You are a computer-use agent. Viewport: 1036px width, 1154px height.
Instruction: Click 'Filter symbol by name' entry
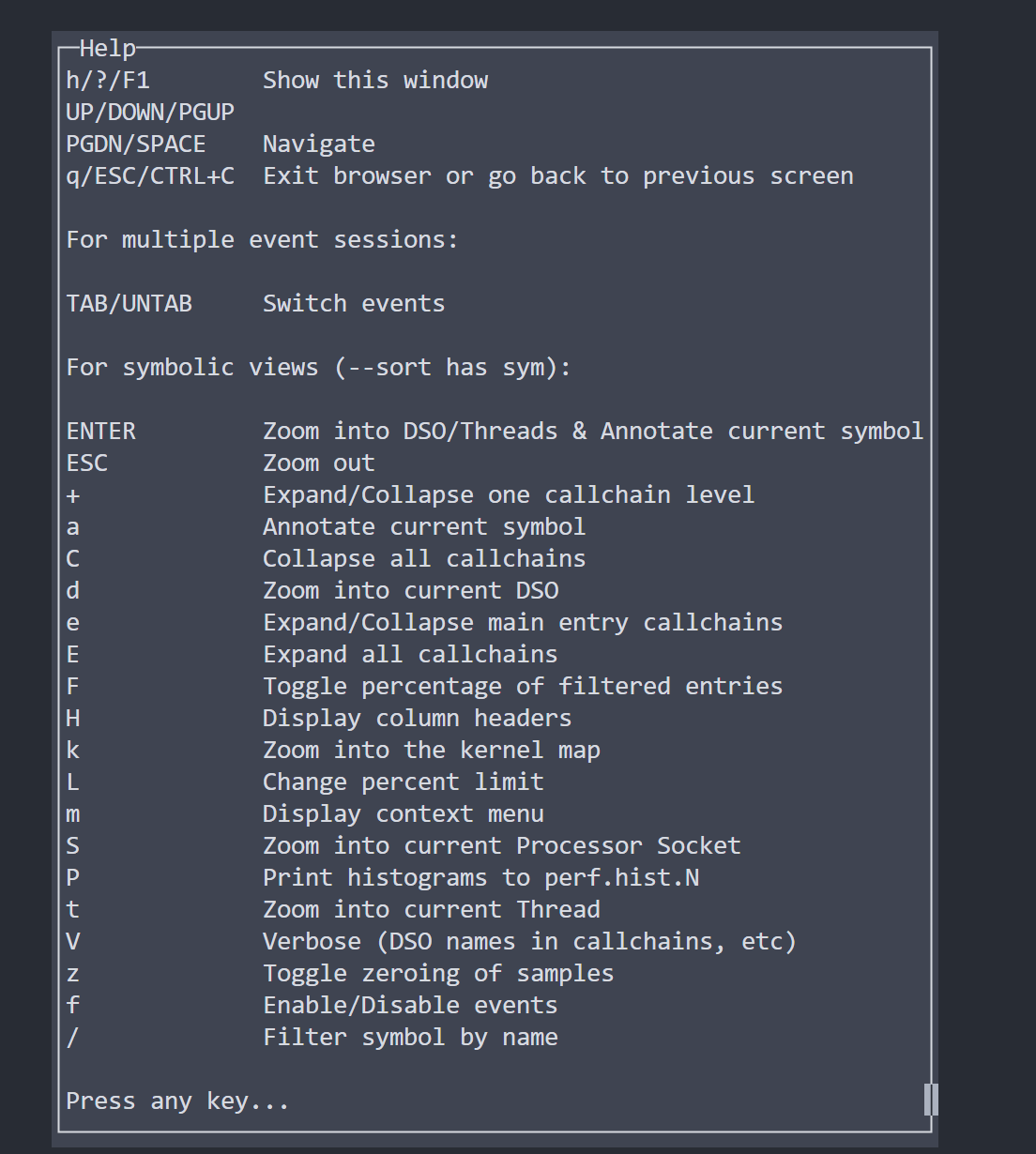[x=410, y=1037]
